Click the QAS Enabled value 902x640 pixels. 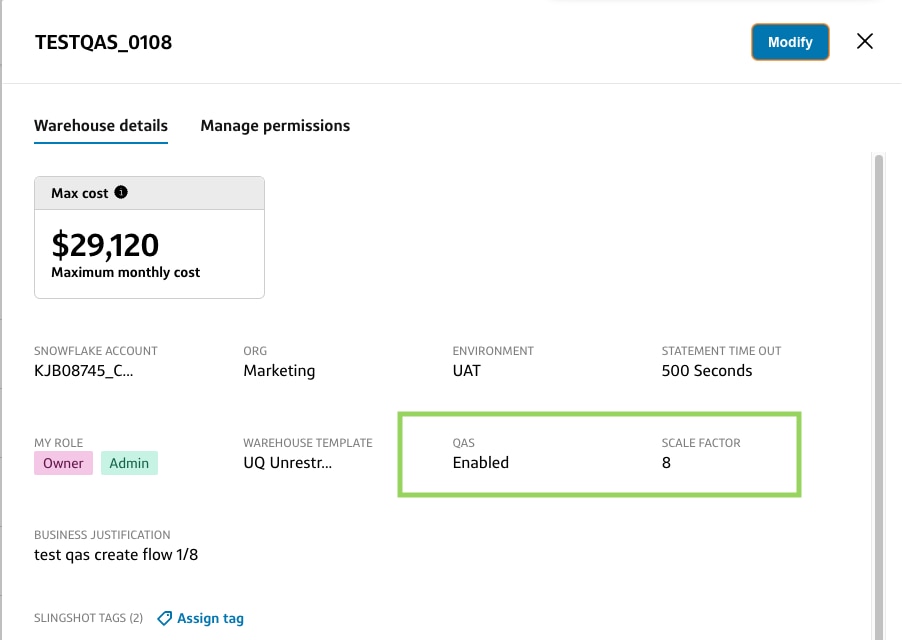480,462
